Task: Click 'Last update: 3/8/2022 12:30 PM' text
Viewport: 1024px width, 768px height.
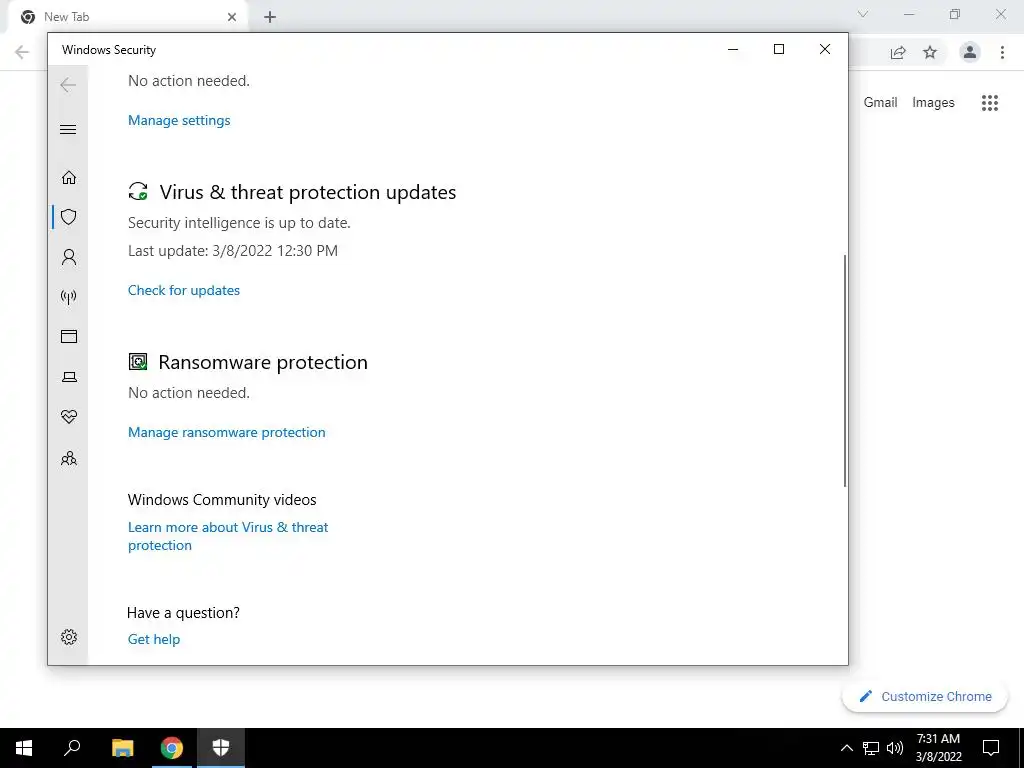Action: click(232, 251)
